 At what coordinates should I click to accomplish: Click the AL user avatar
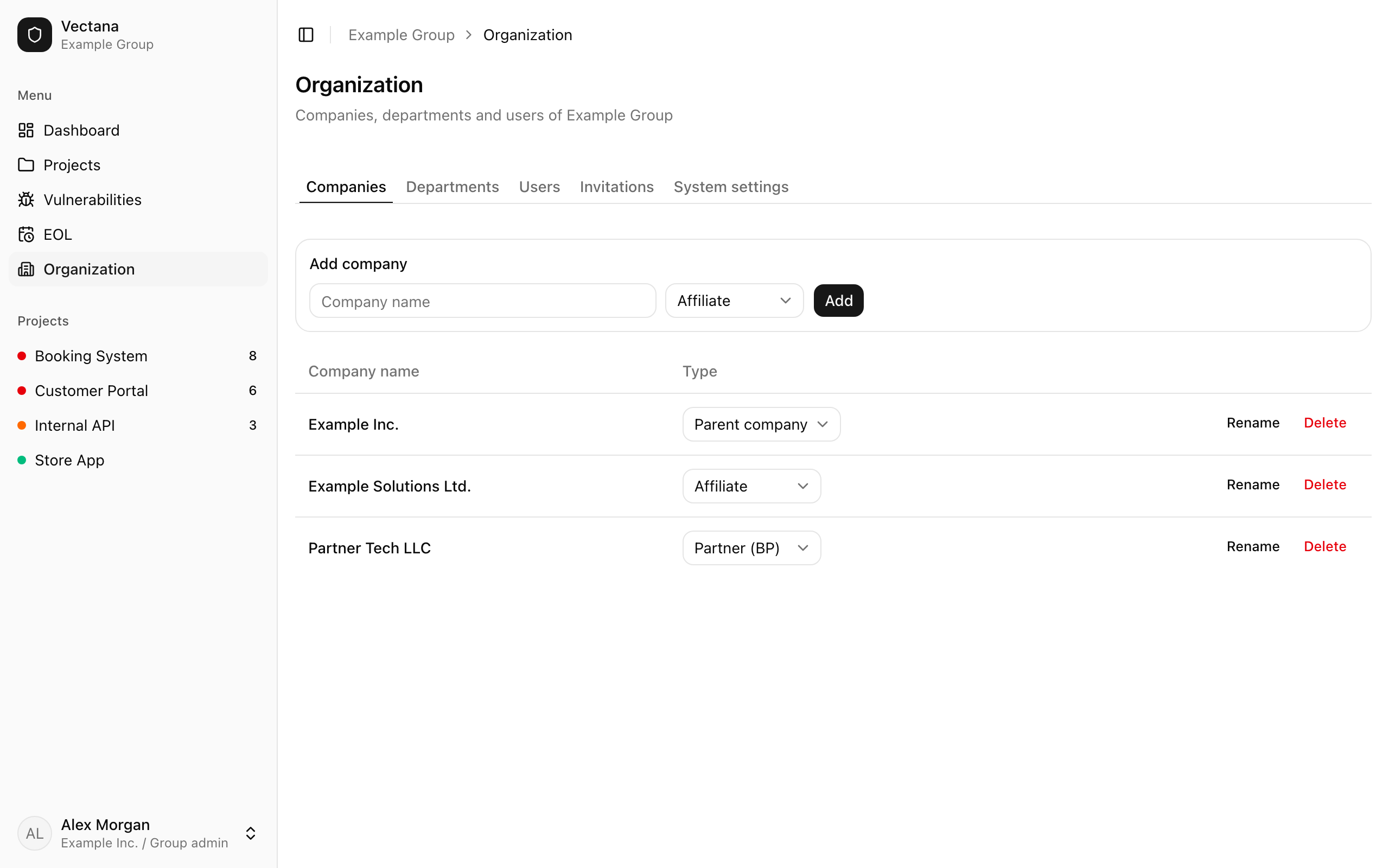coord(34,833)
